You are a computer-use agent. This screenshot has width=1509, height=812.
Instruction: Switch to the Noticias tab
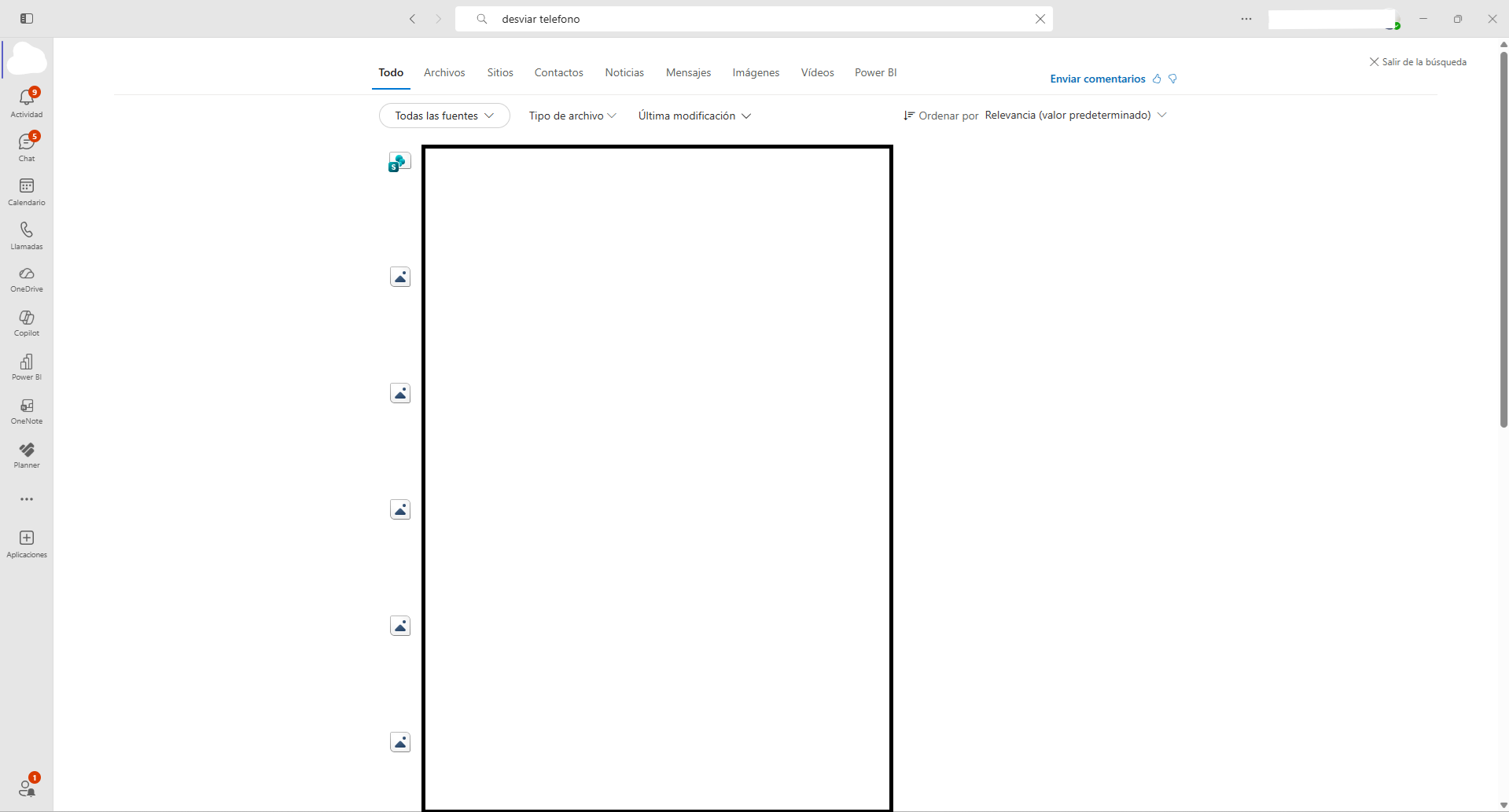pyautogui.click(x=624, y=72)
